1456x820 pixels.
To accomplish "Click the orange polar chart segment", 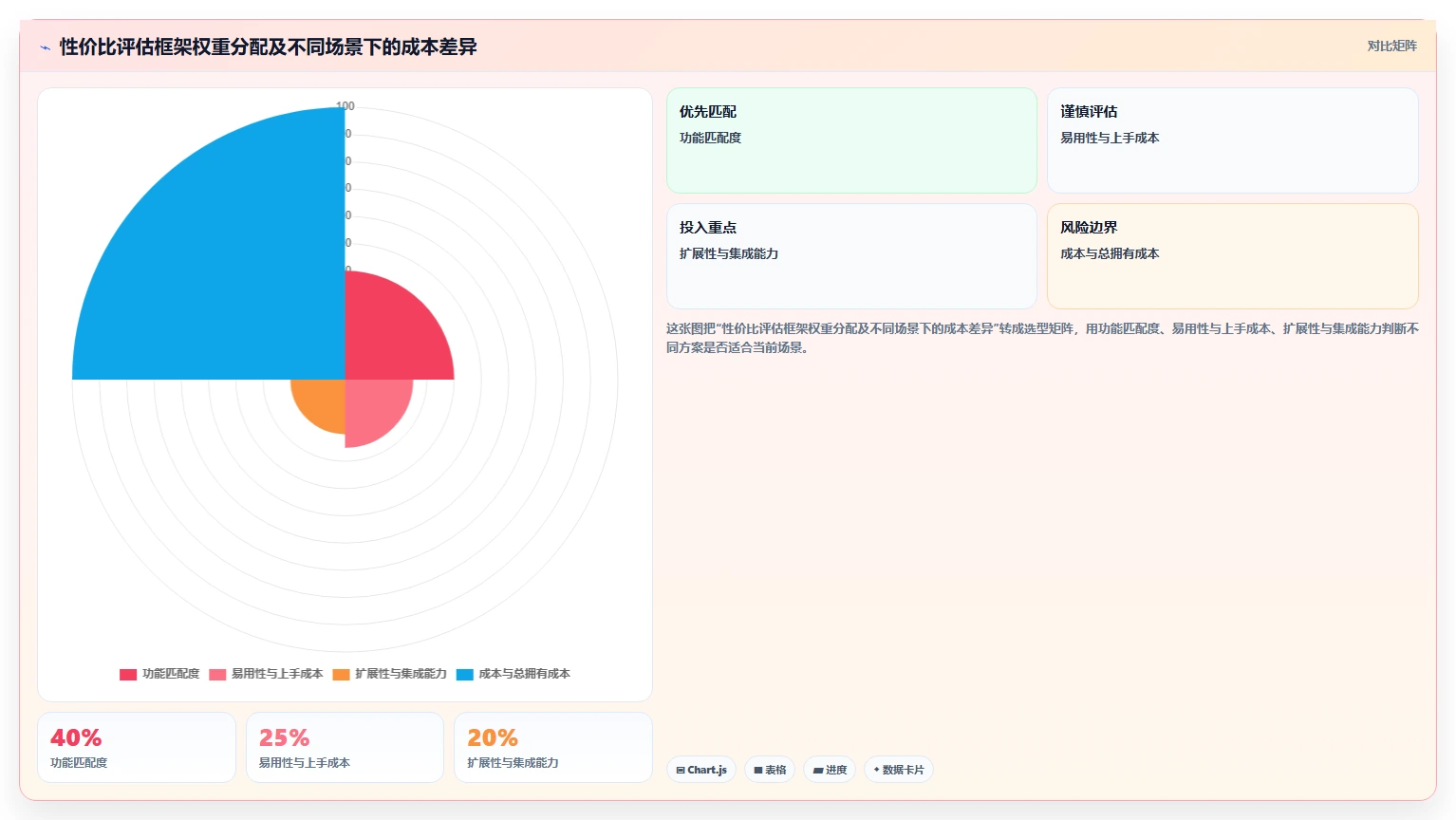I will (x=323, y=402).
